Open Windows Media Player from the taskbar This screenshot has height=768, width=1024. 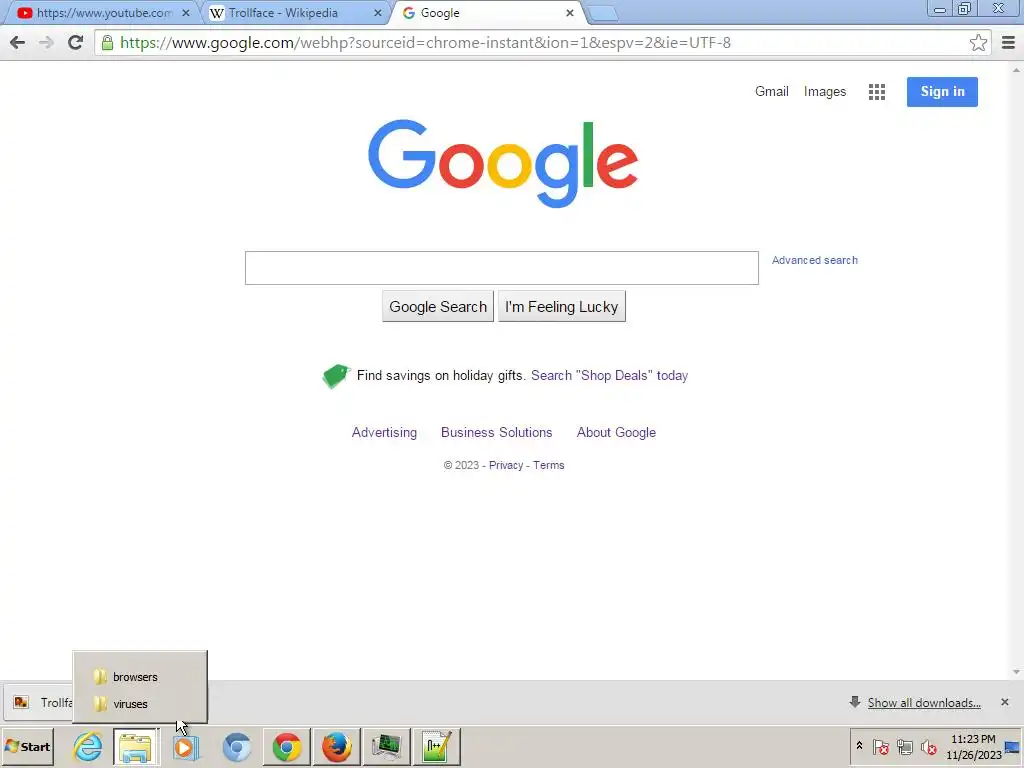pos(185,747)
